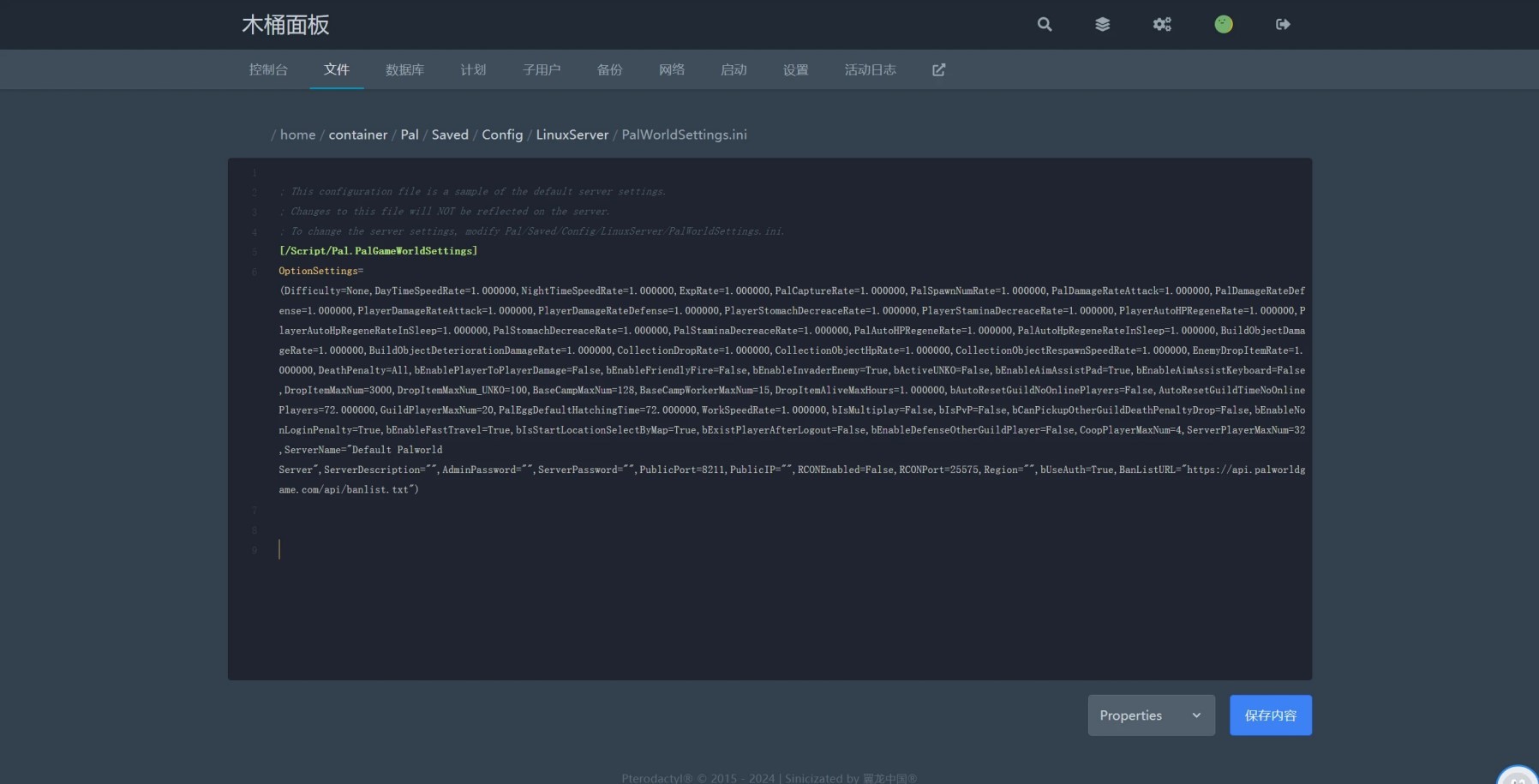Navigate to the container breadcrumb
This screenshot has height=784, width=1539.
coord(358,135)
